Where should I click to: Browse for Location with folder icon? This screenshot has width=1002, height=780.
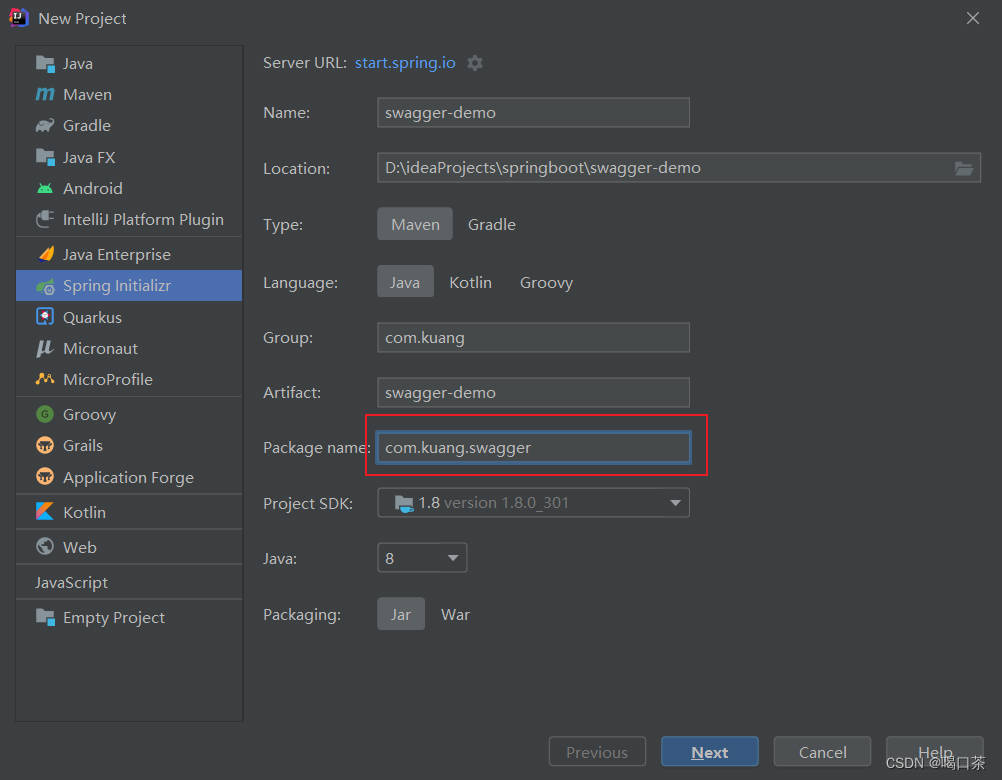(964, 168)
